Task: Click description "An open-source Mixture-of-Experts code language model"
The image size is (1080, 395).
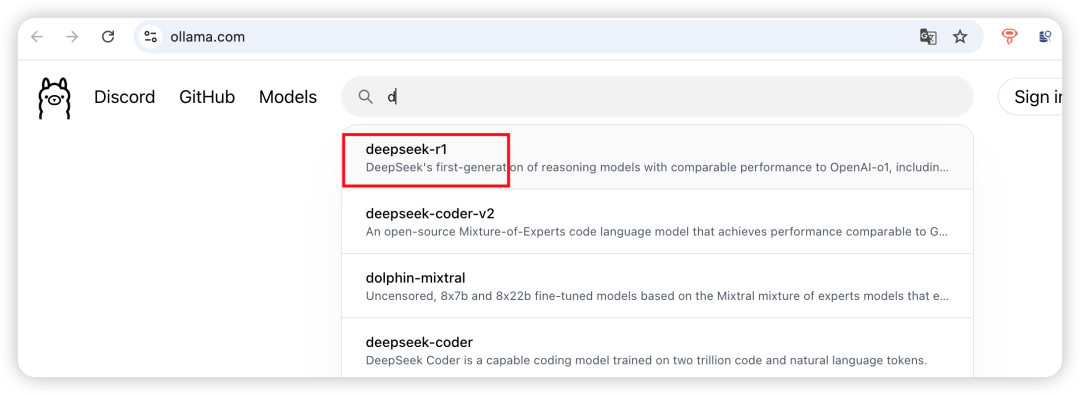Action: click(657, 232)
